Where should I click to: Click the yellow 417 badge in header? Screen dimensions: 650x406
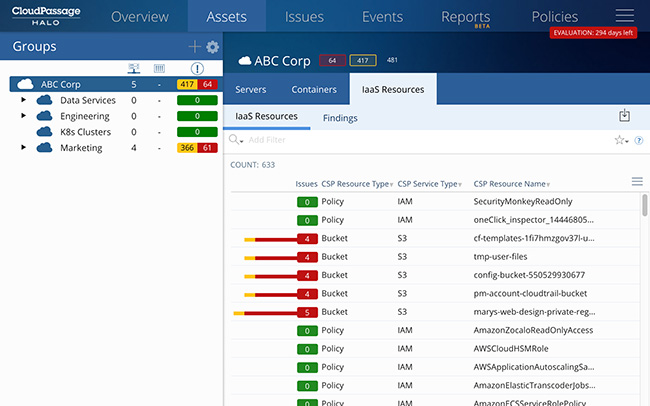pos(363,61)
